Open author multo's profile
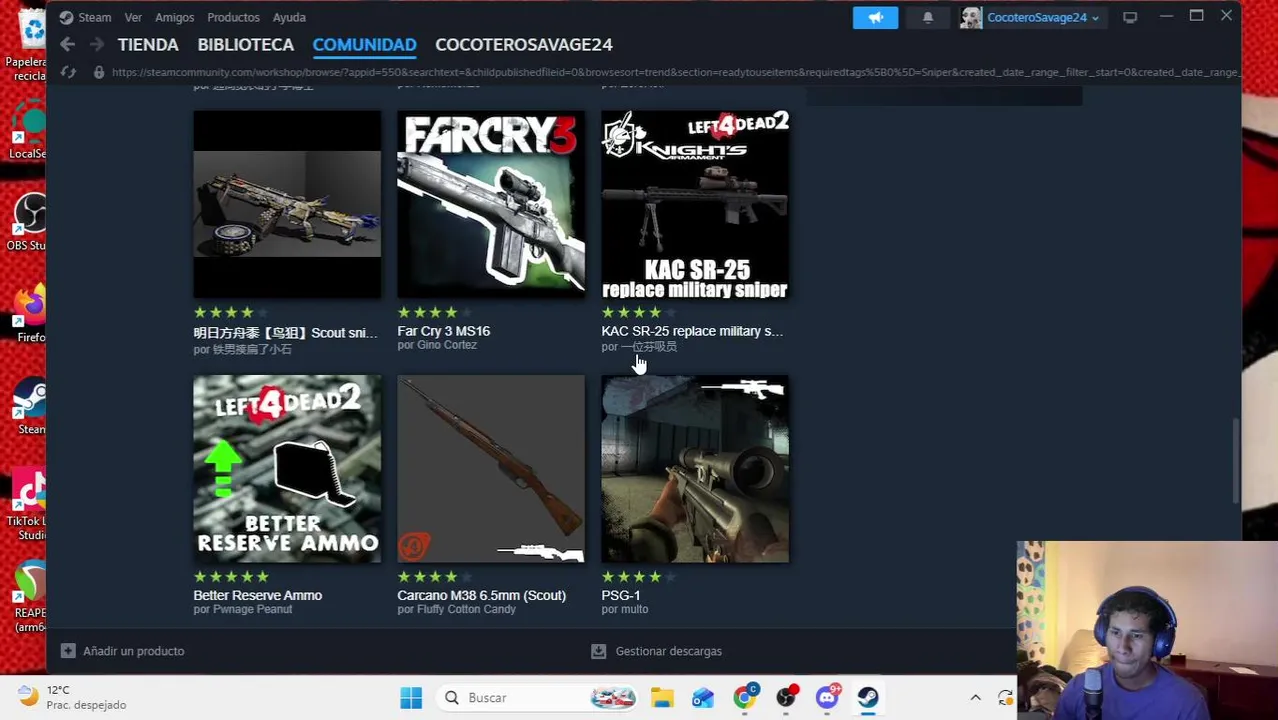Screen dimensions: 1278x720 click(634, 609)
